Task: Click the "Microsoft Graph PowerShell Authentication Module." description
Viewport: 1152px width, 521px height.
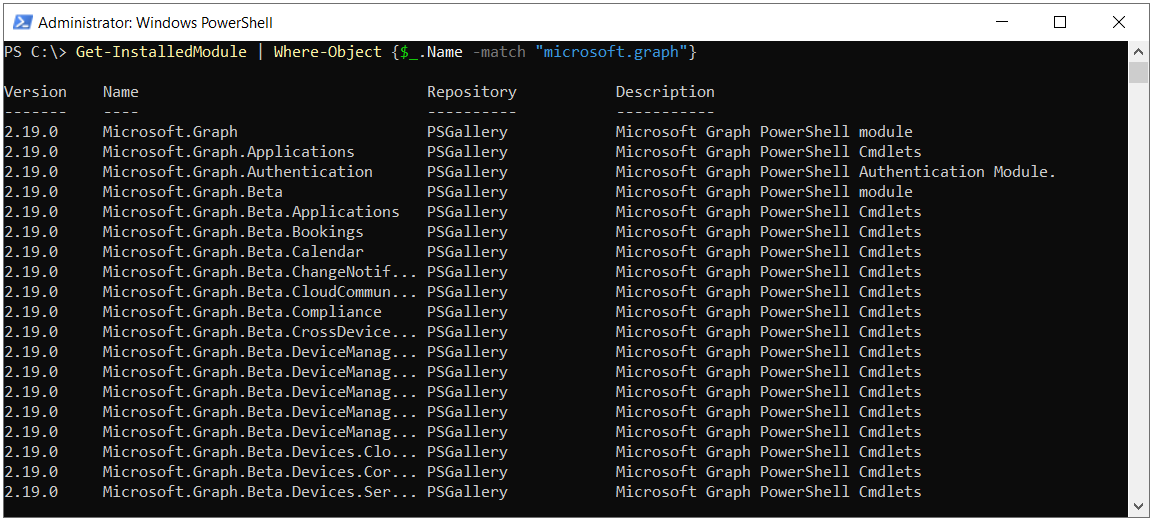Action: (x=835, y=172)
